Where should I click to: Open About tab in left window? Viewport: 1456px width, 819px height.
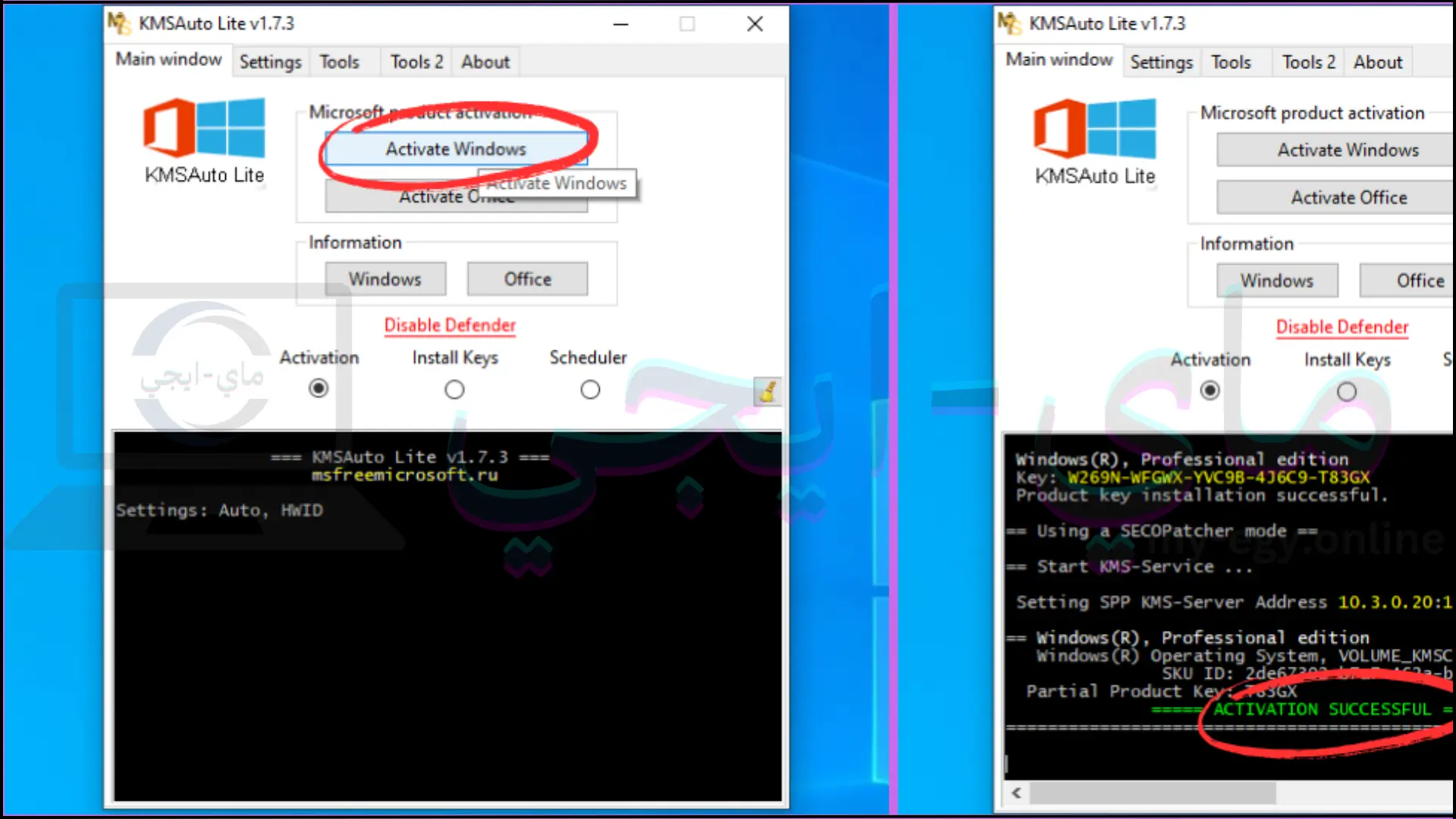(x=485, y=62)
